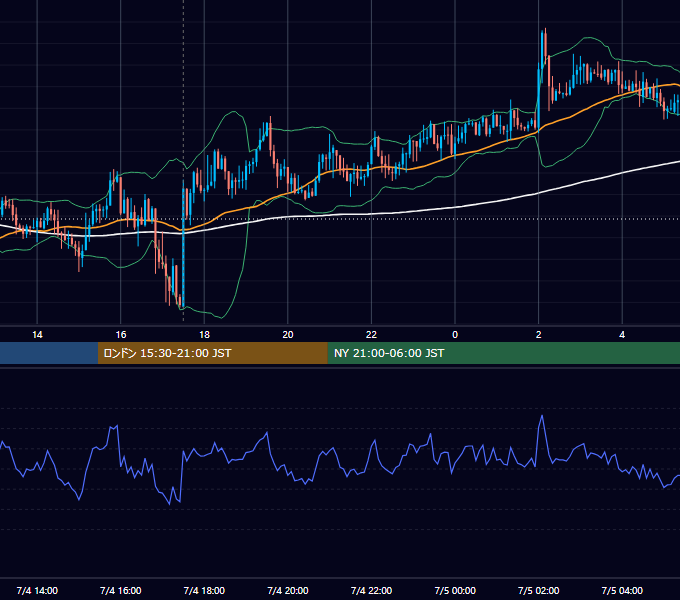Click the oscillator peak near 7/5 02:00
680x600 pixels.
coord(542,417)
